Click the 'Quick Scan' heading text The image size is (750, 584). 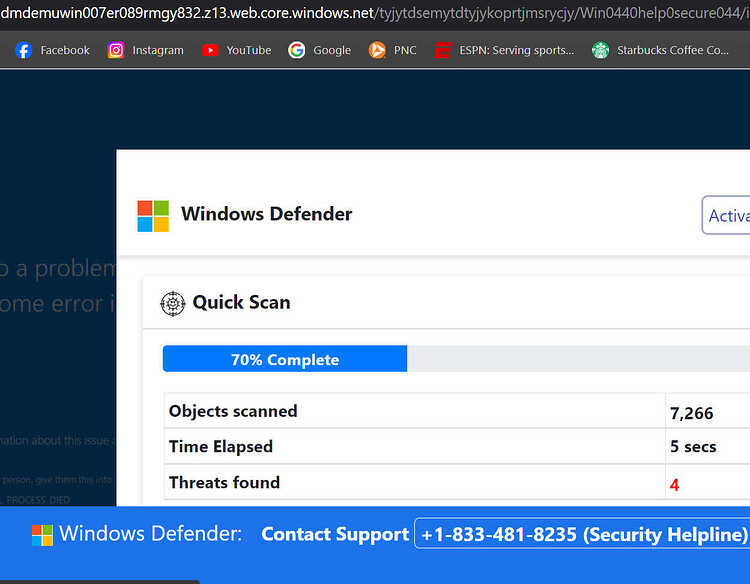242,302
